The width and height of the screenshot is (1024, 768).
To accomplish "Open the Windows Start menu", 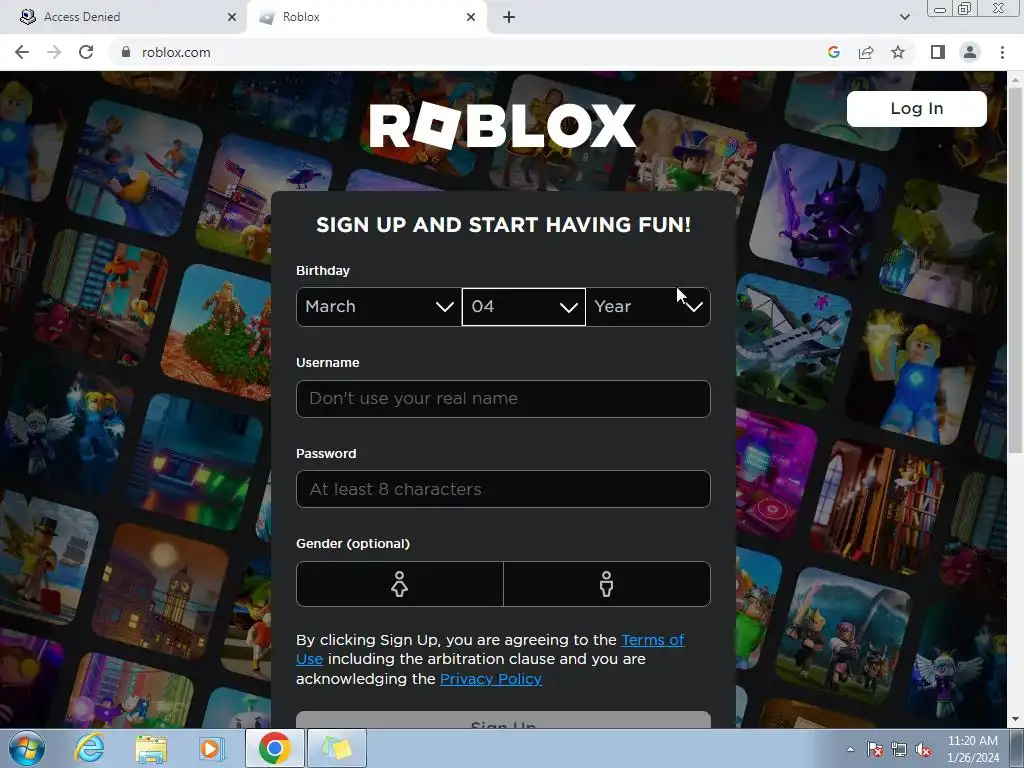I will [27, 748].
